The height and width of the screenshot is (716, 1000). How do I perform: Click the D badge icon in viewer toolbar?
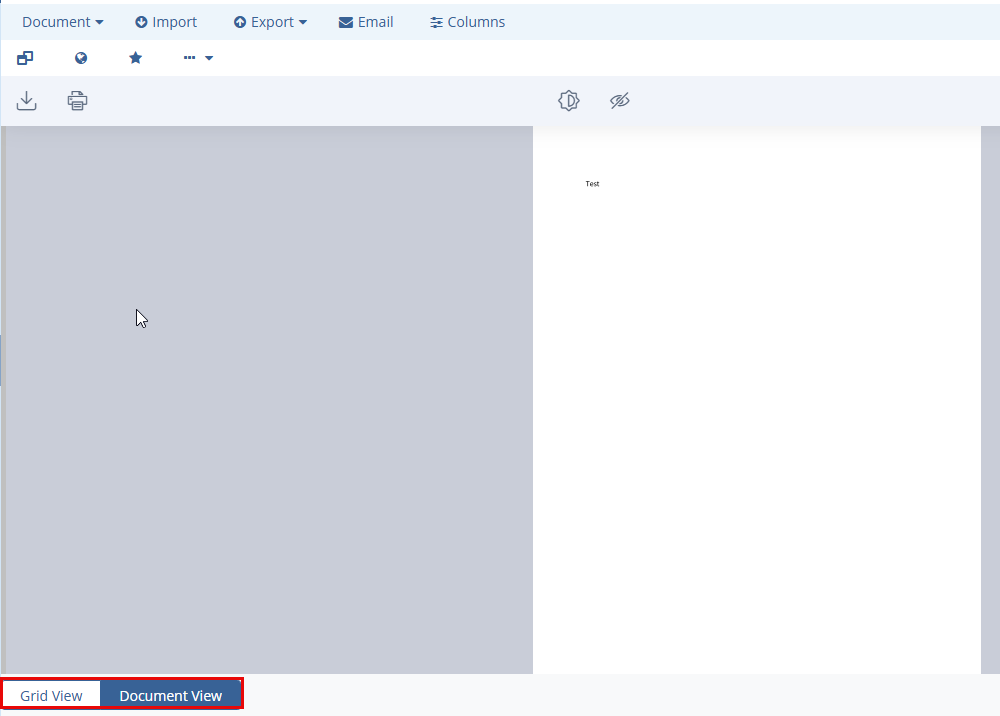569,101
